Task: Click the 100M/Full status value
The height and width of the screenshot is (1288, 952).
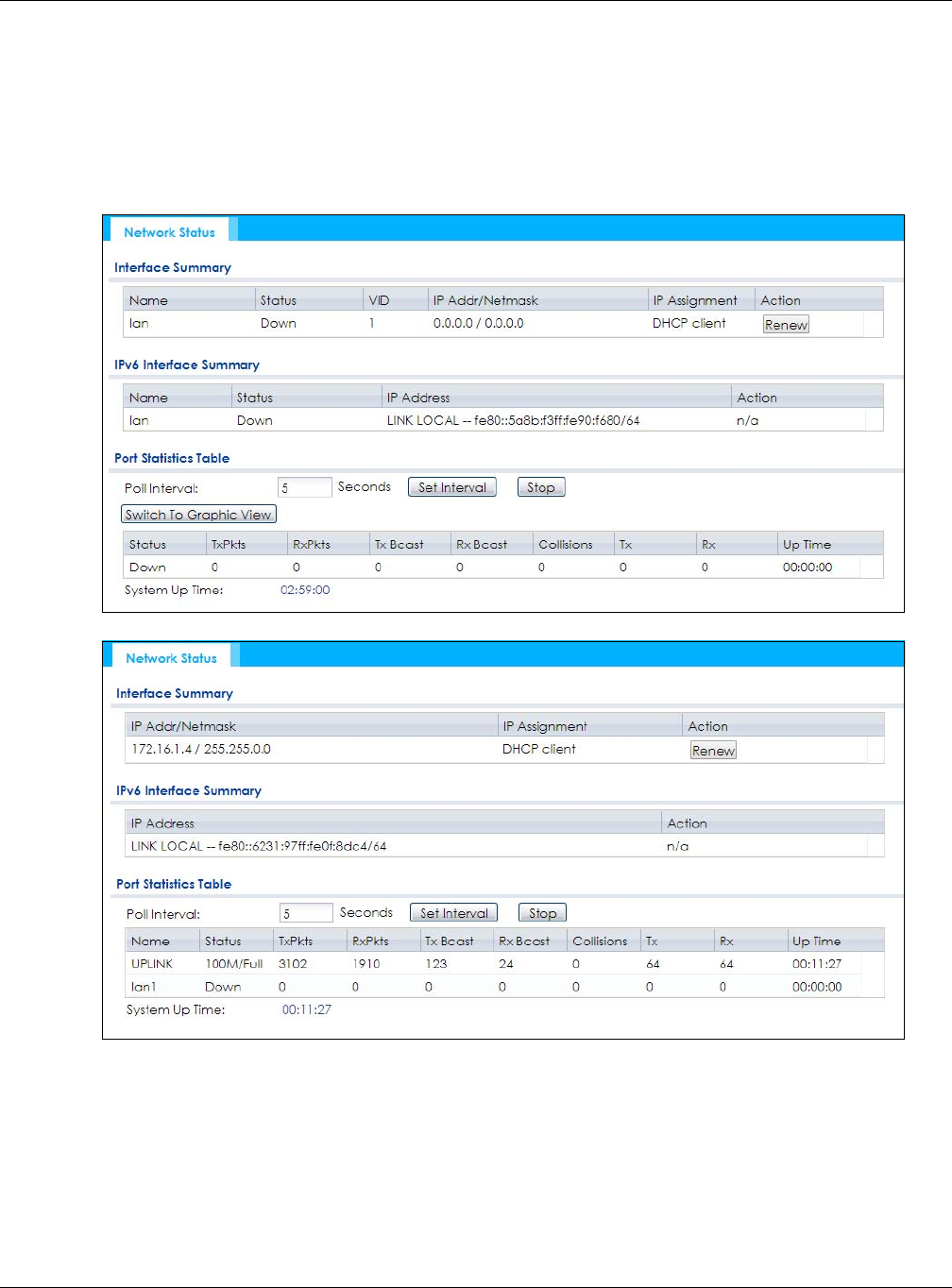Action: point(234,964)
